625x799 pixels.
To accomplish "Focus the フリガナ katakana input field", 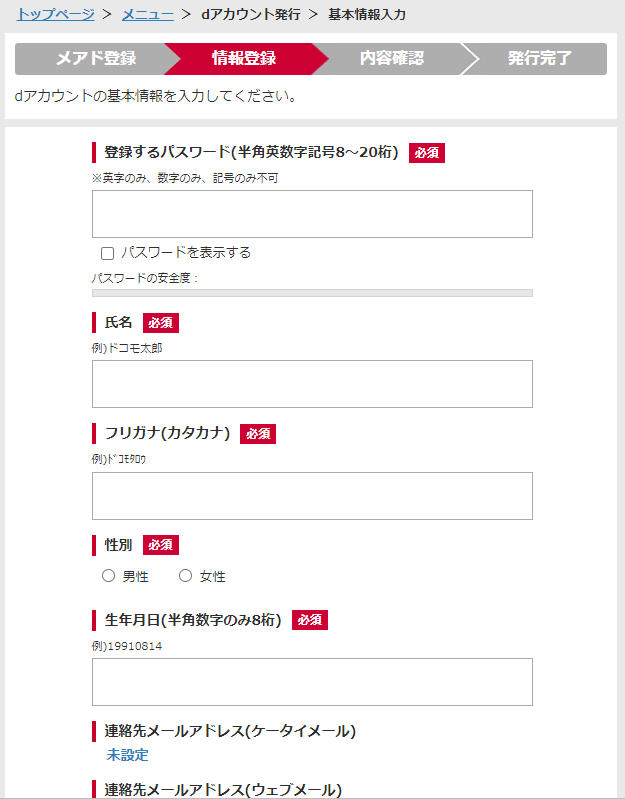I will tap(312, 496).
